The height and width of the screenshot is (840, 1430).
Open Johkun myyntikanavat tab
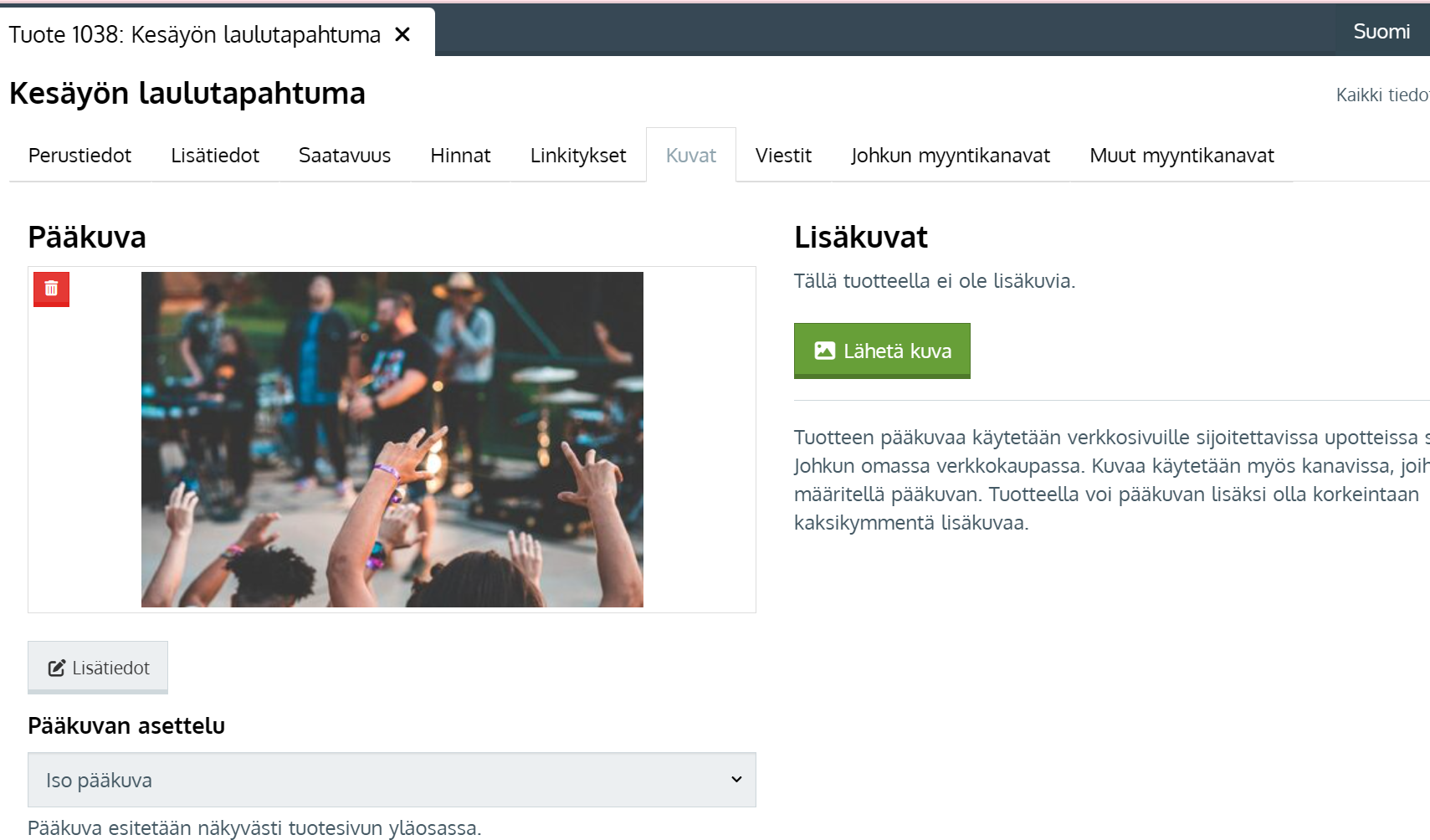[x=951, y=156]
